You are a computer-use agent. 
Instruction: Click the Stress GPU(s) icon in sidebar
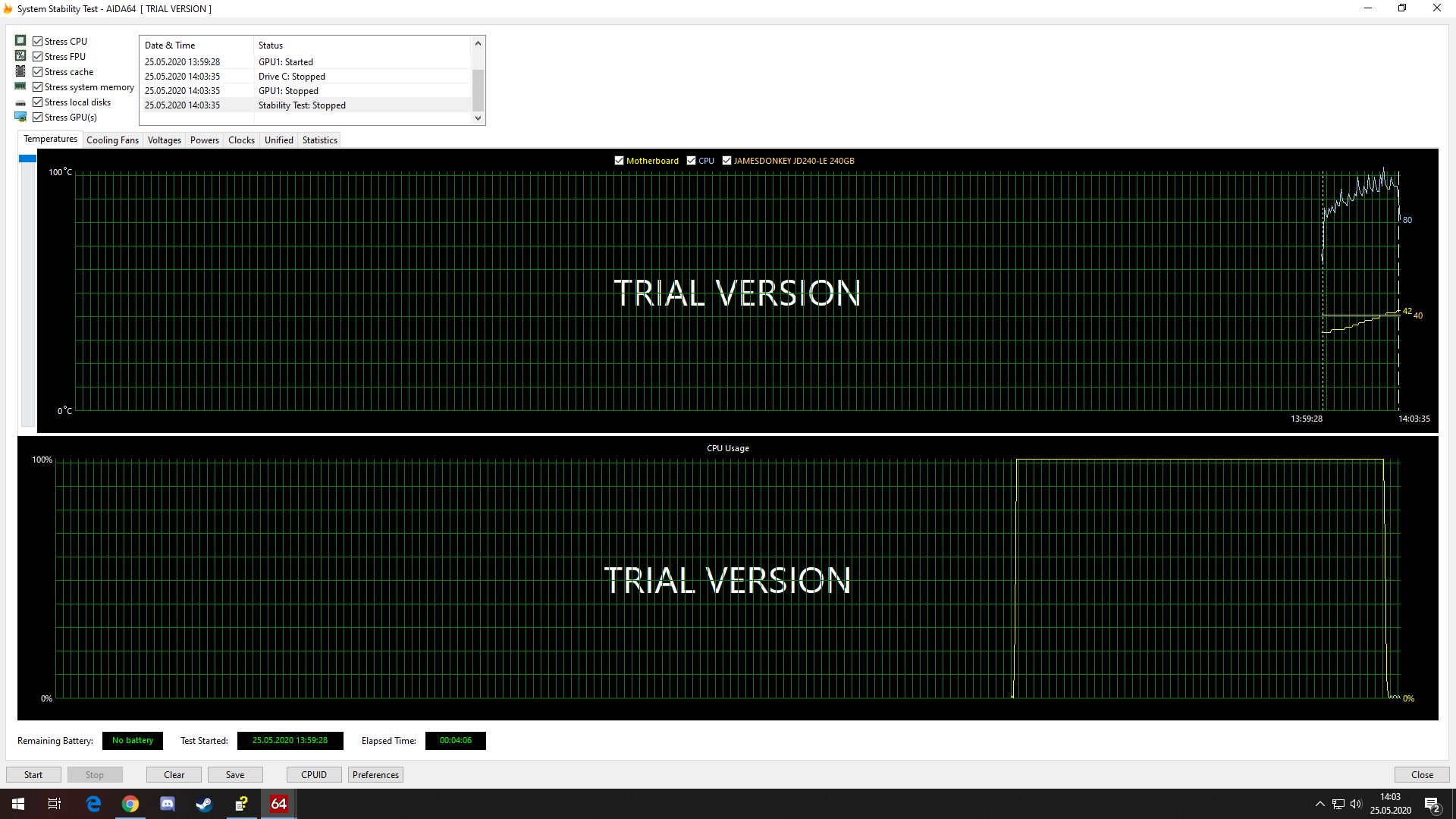point(21,117)
